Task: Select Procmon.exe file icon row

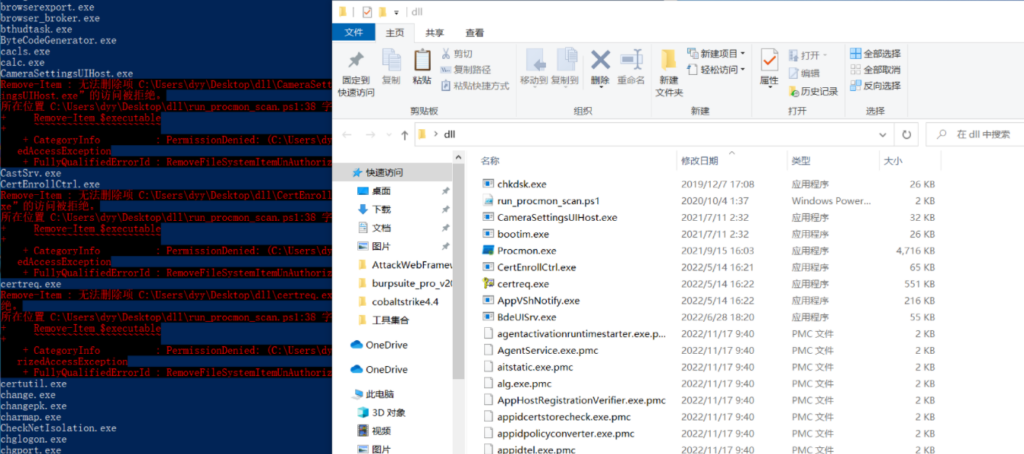Action: point(711,250)
